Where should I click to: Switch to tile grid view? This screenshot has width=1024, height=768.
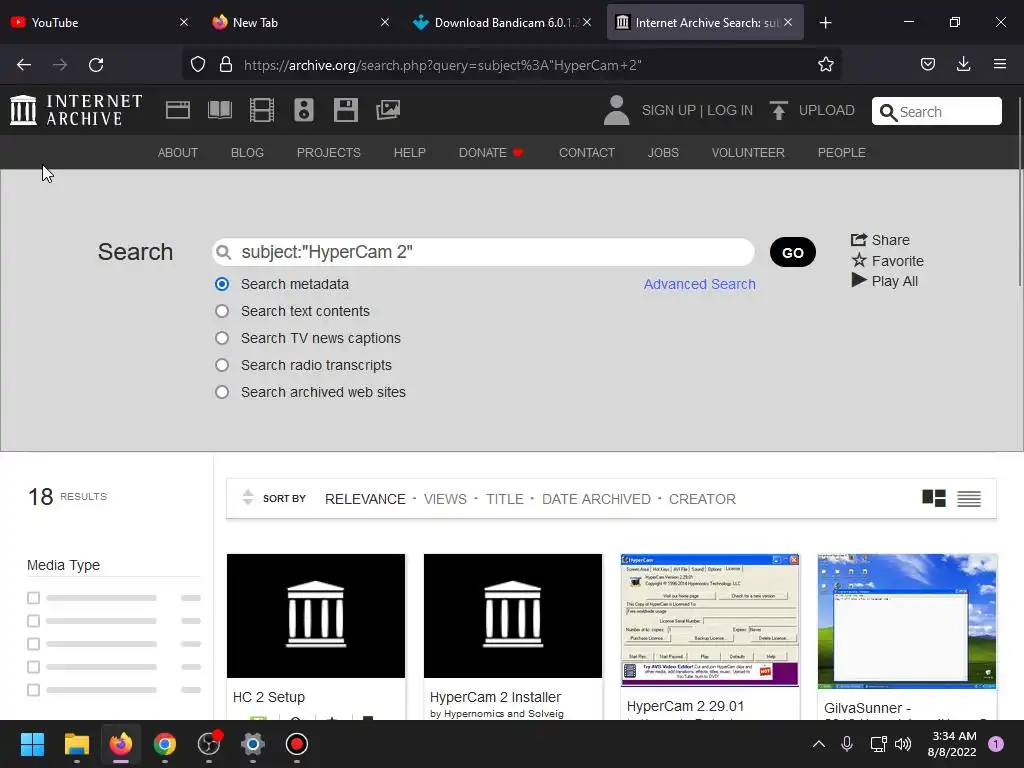pyautogui.click(x=934, y=498)
